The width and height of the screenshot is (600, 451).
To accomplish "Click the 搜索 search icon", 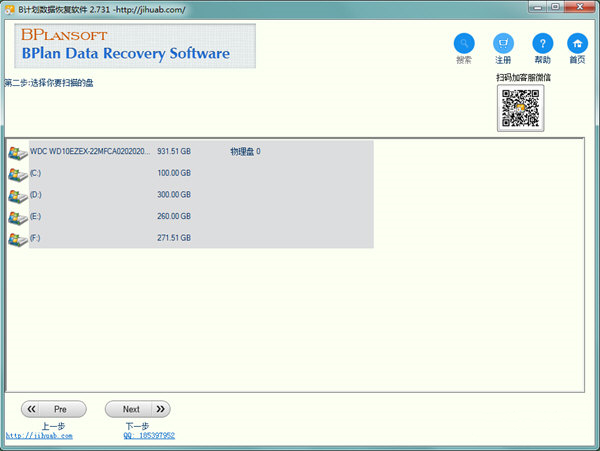I will click(x=464, y=44).
